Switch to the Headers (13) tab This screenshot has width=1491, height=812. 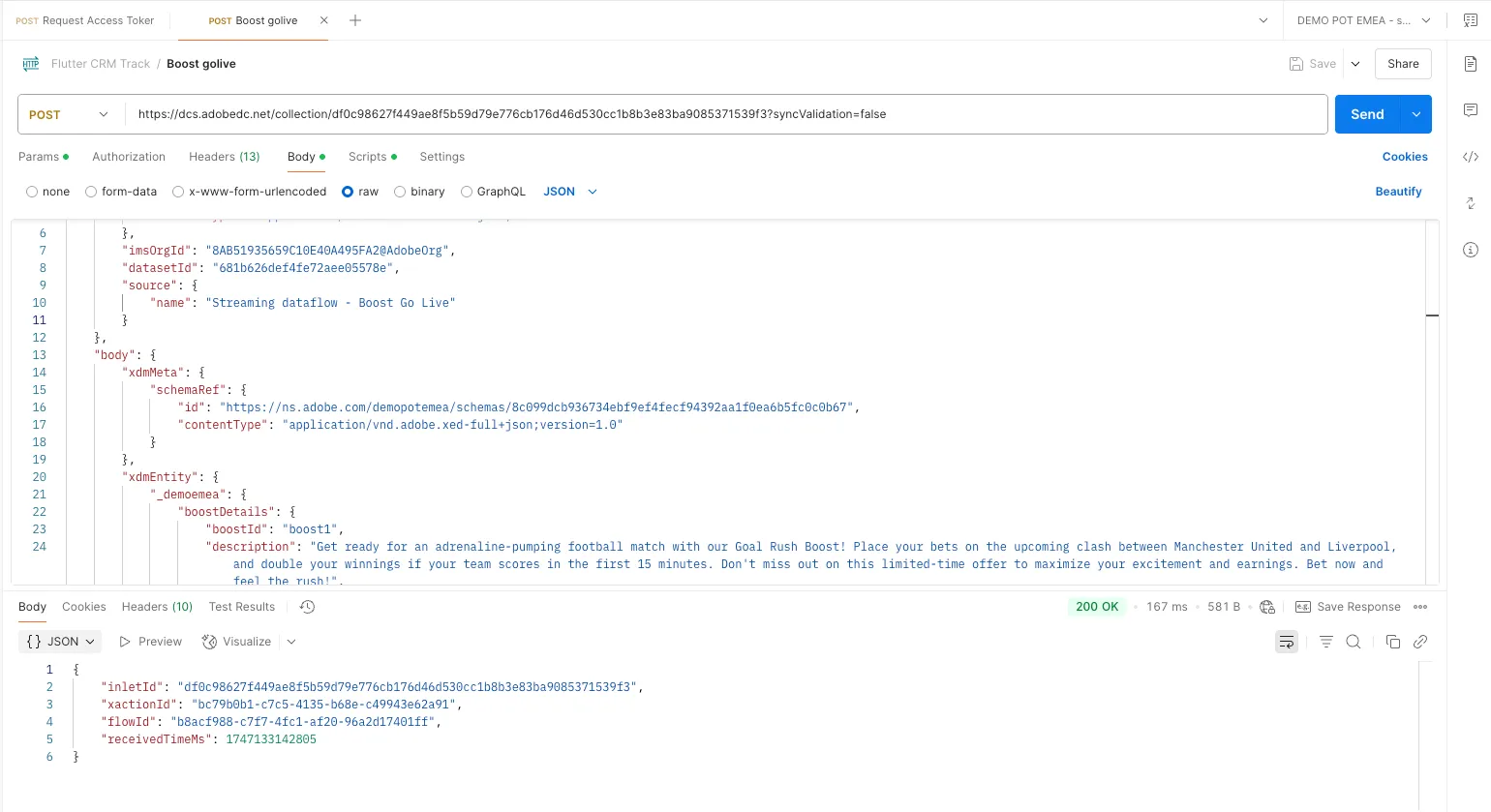[225, 157]
